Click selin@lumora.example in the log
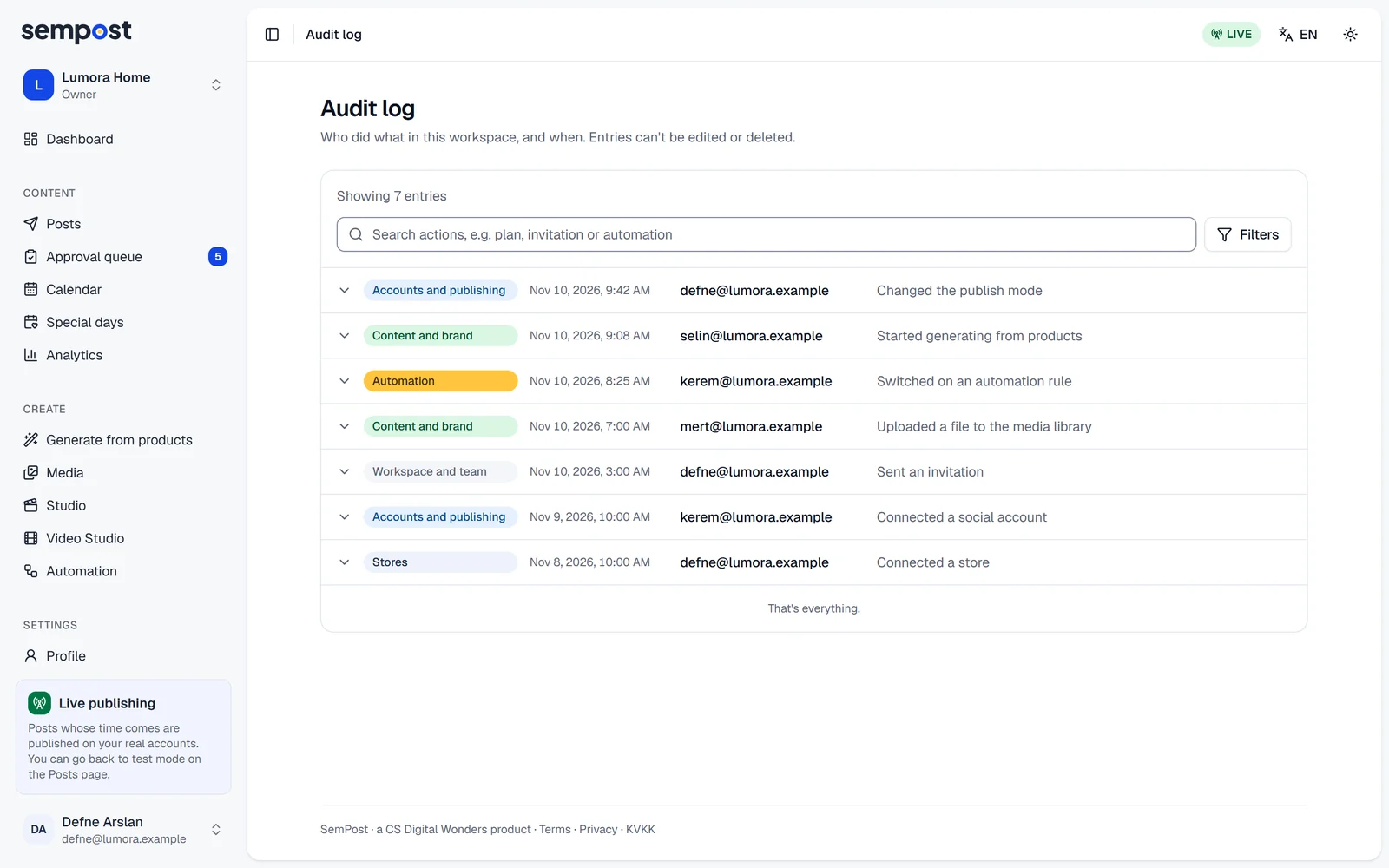The image size is (1389, 868). [x=751, y=336]
